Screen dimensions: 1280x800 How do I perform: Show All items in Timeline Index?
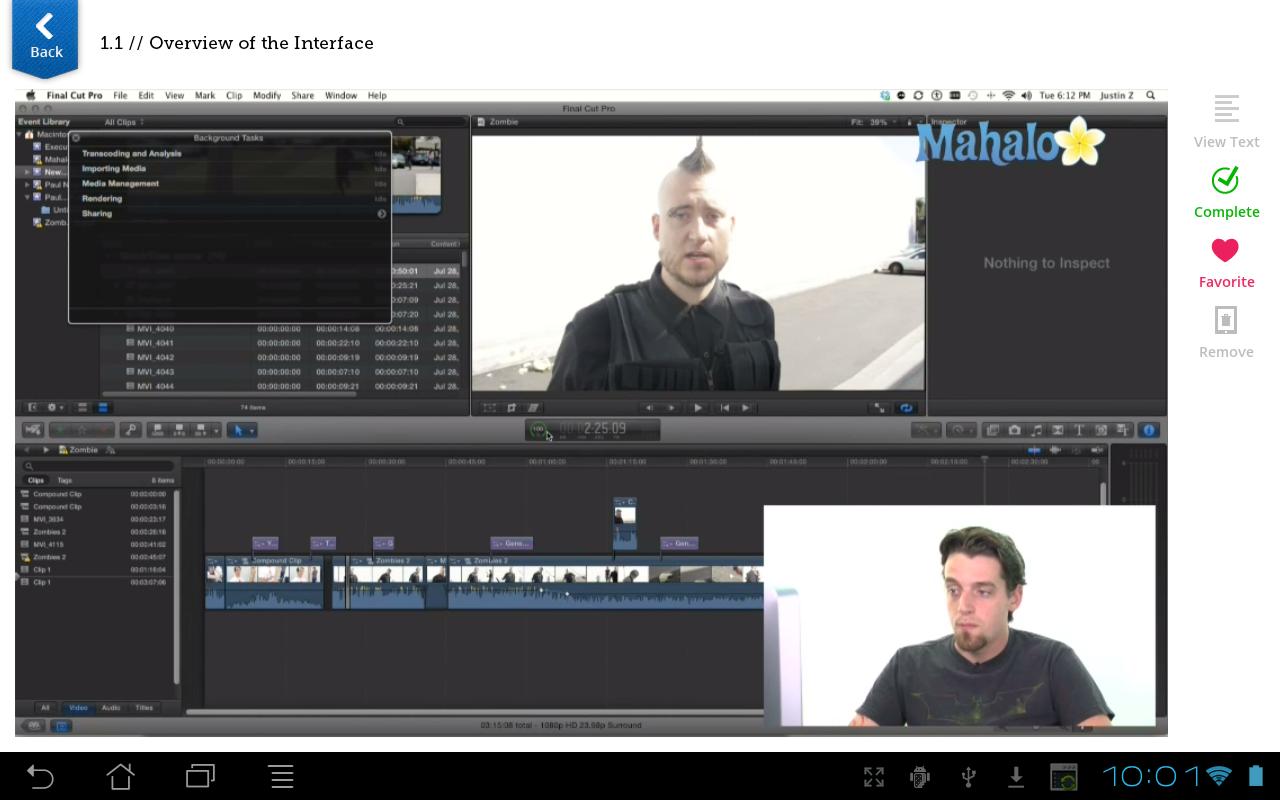tap(45, 708)
